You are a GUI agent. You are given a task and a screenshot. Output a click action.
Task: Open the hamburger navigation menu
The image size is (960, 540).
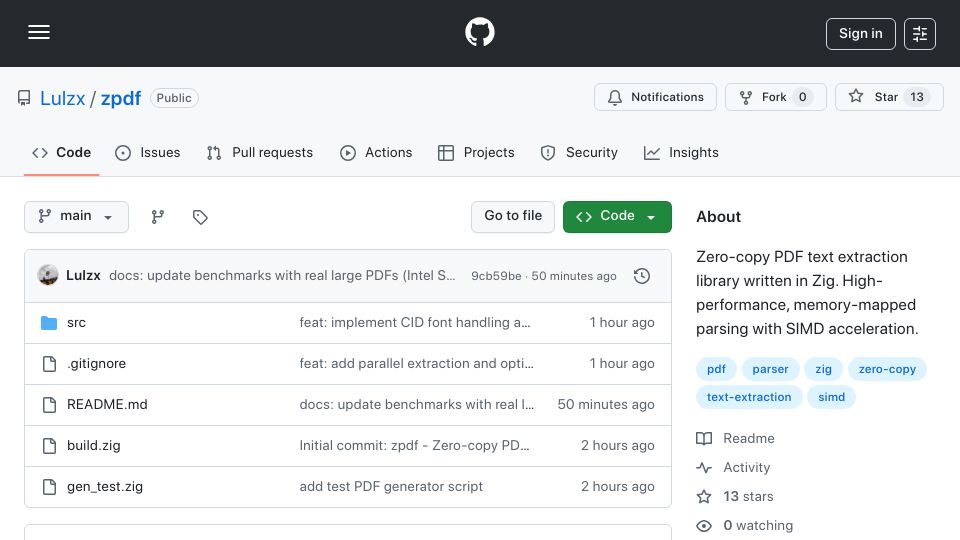(x=39, y=32)
